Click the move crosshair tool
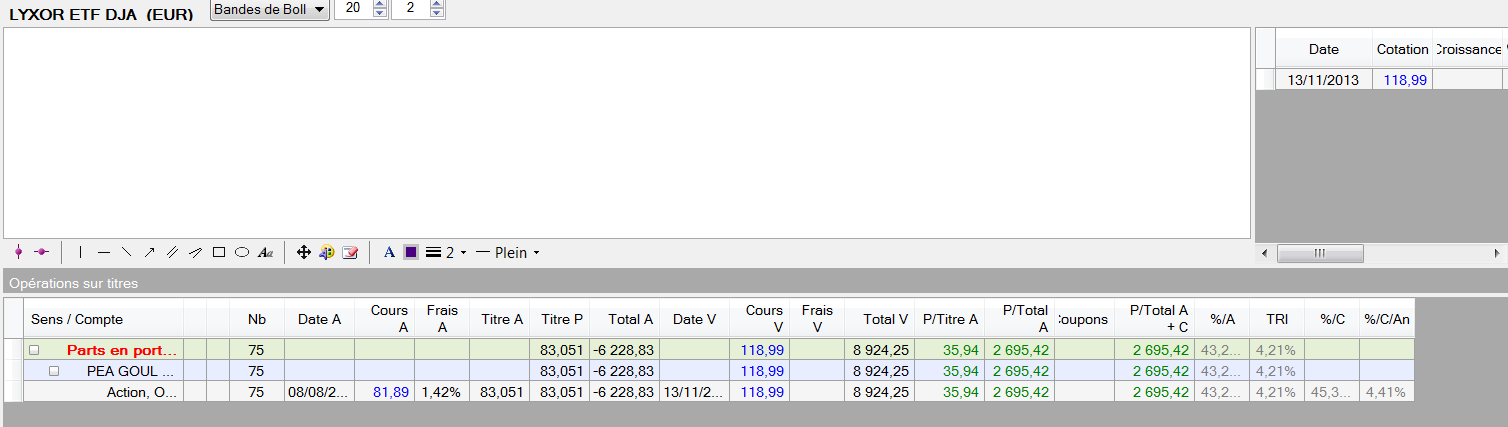This screenshot has height=427, width=1508. pos(304,253)
